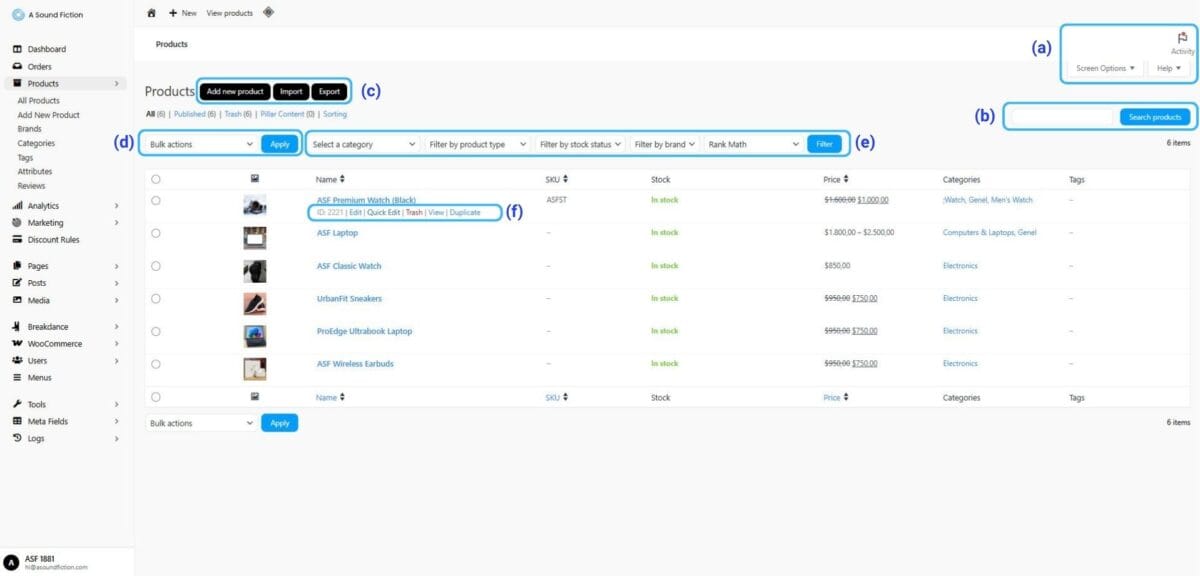The height and width of the screenshot is (576, 1200).
Task: Open Categories in the Products submenu
Action: 36,143
